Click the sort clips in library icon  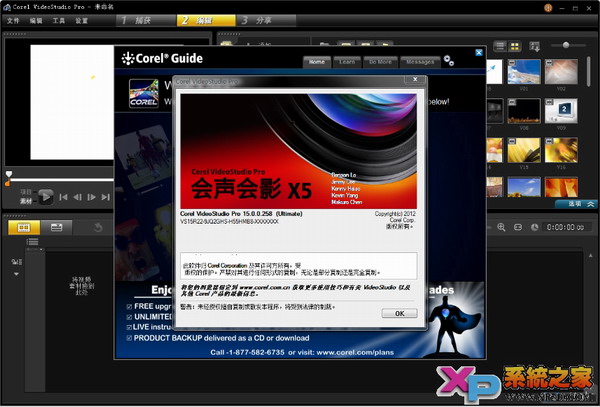click(535, 47)
